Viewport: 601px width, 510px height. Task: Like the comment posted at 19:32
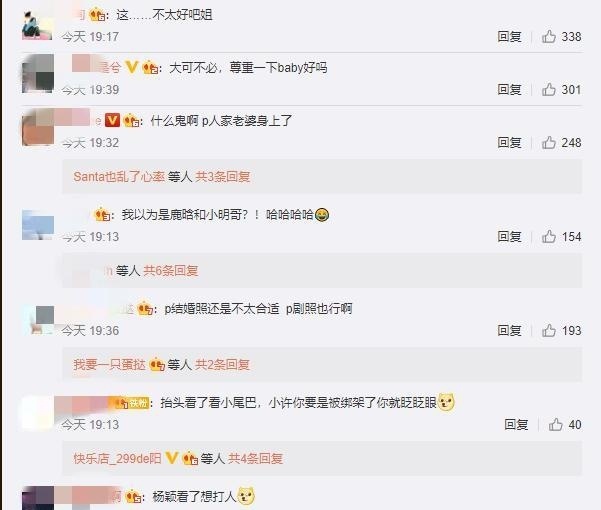tap(549, 143)
